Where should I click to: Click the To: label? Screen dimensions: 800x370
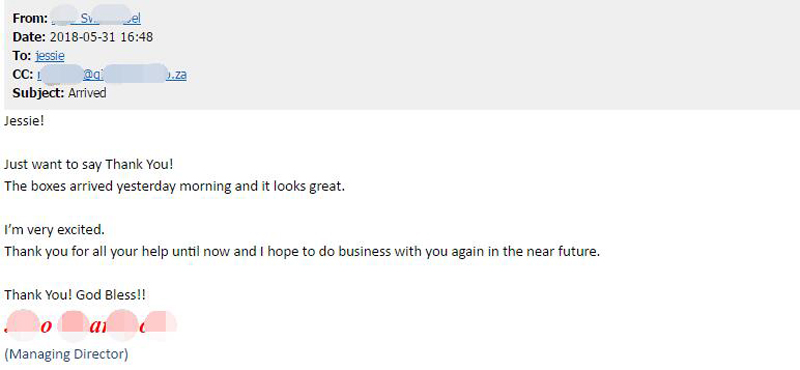[x=22, y=56]
